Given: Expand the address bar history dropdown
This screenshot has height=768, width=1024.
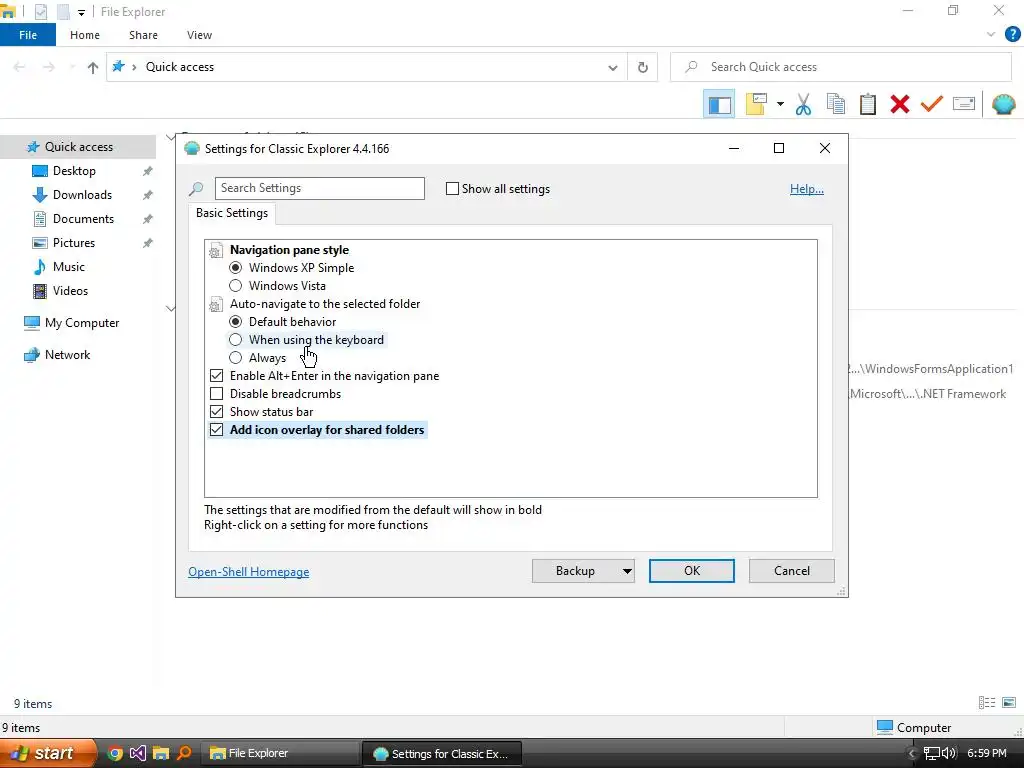Looking at the screenshot, I should pos(613,67).
